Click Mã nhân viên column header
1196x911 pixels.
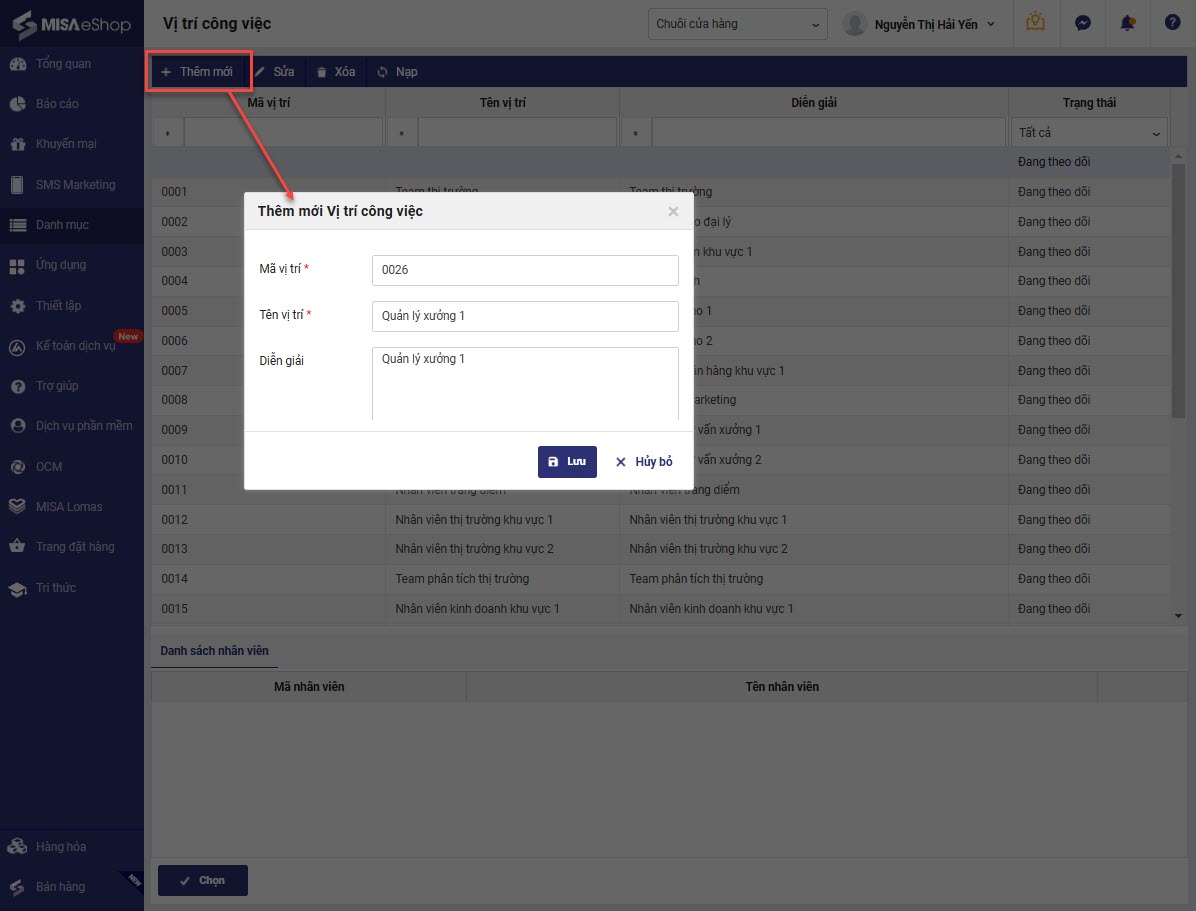[x=309, y=687]
